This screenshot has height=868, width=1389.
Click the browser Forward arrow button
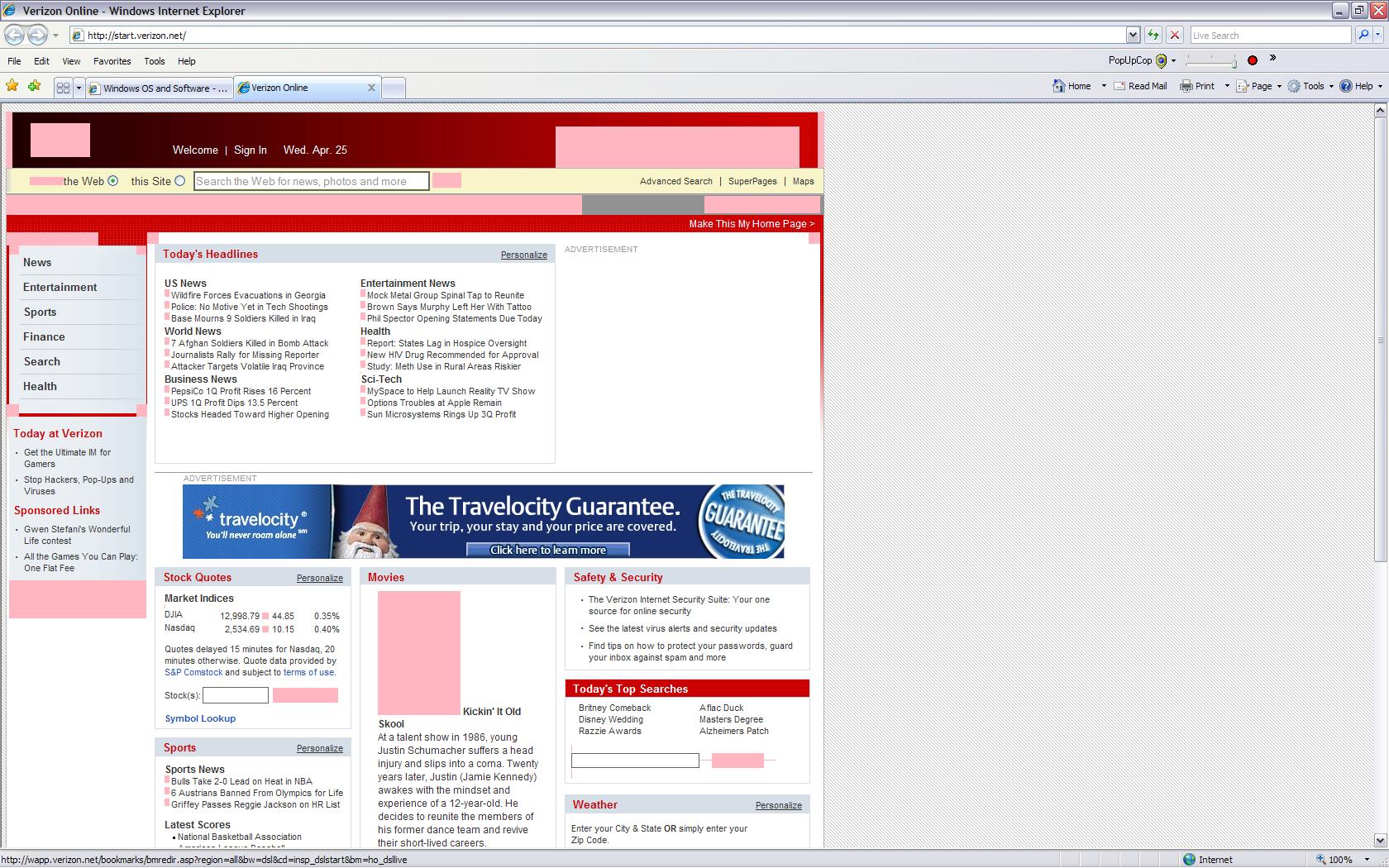[37, 35]
